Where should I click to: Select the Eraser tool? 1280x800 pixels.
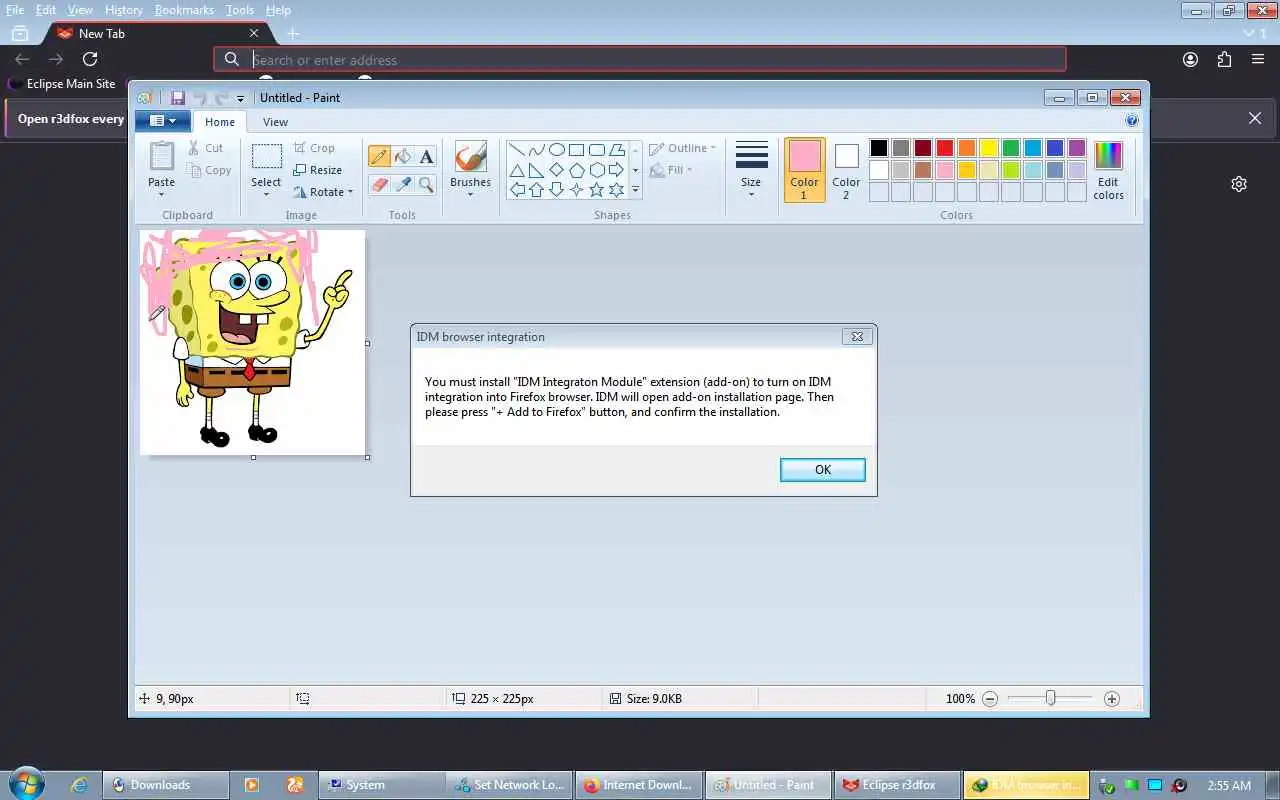coord(379,184)
